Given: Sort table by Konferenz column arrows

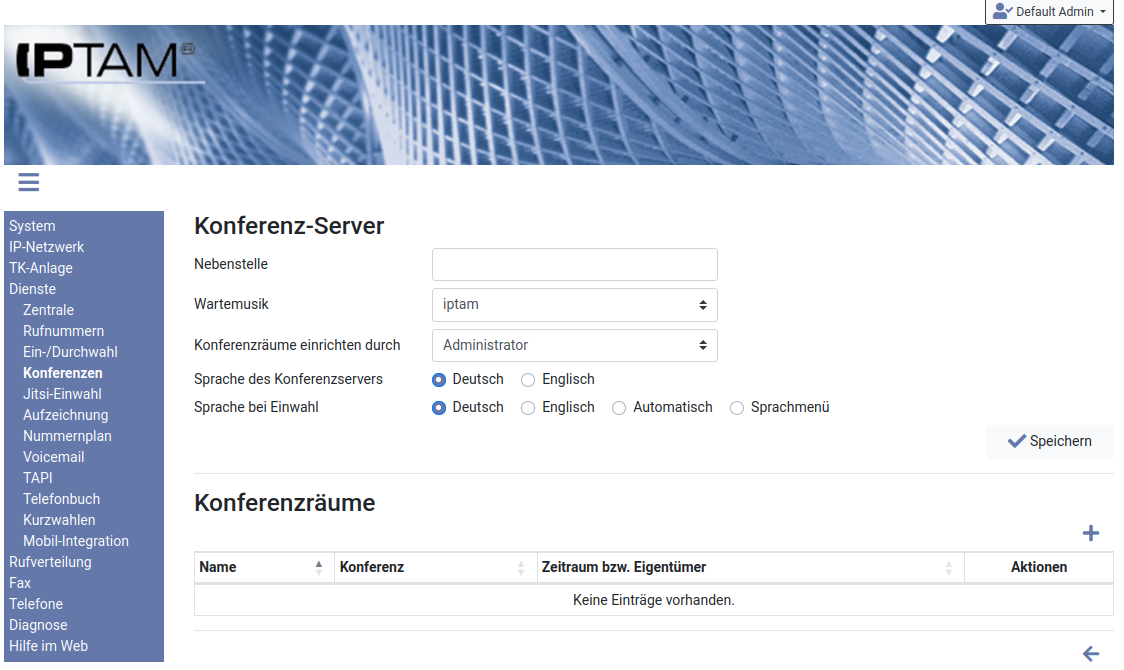Looking at the screenshot, I should point(521,567).
